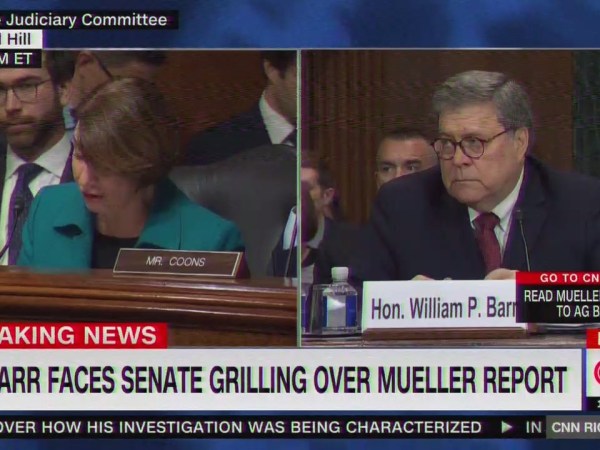The width and height of the screenshot is (600, 450).
Task: Select the right video panel of the witness
Action: click(x=450, y=198)
